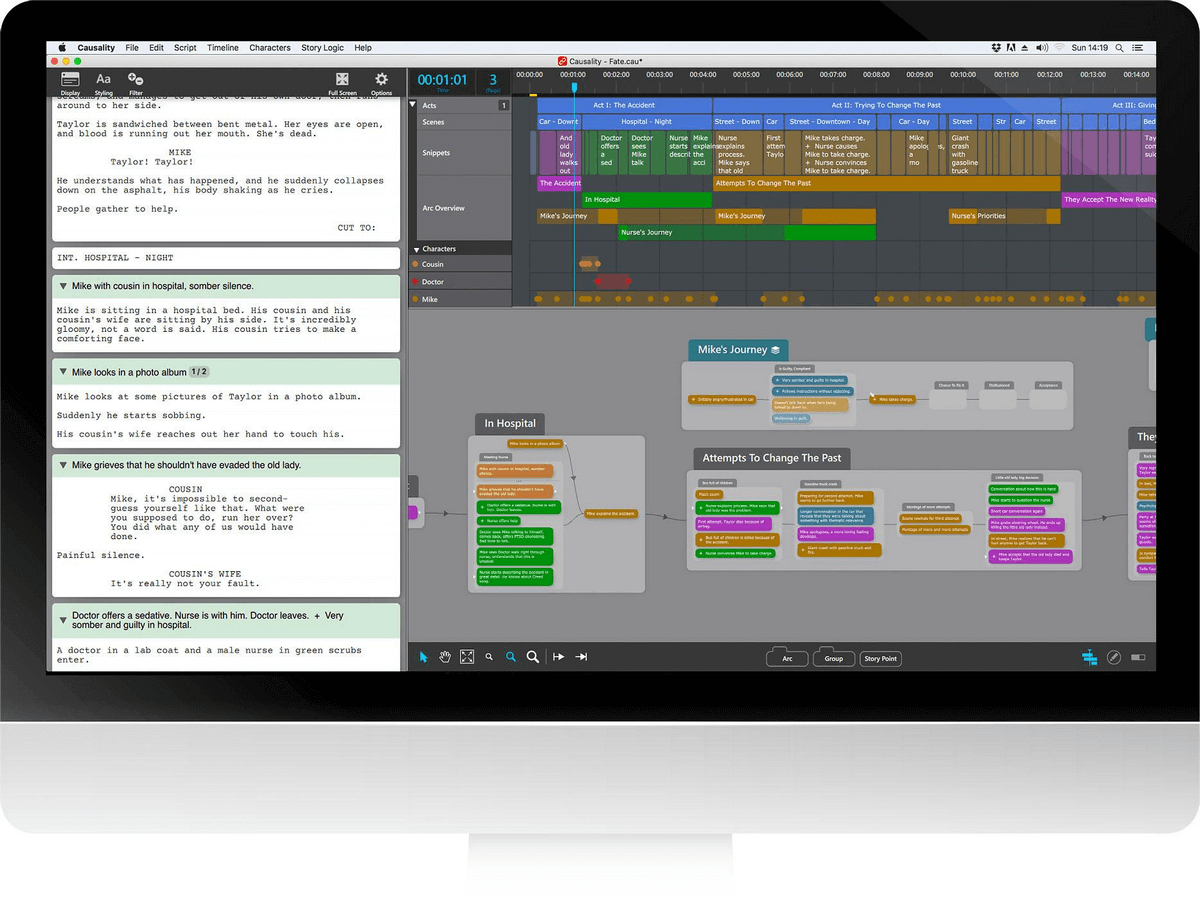This screenshot has height=903, width=1200.
Task: Collapse the Characters section
Action: [x=416, y=249]
